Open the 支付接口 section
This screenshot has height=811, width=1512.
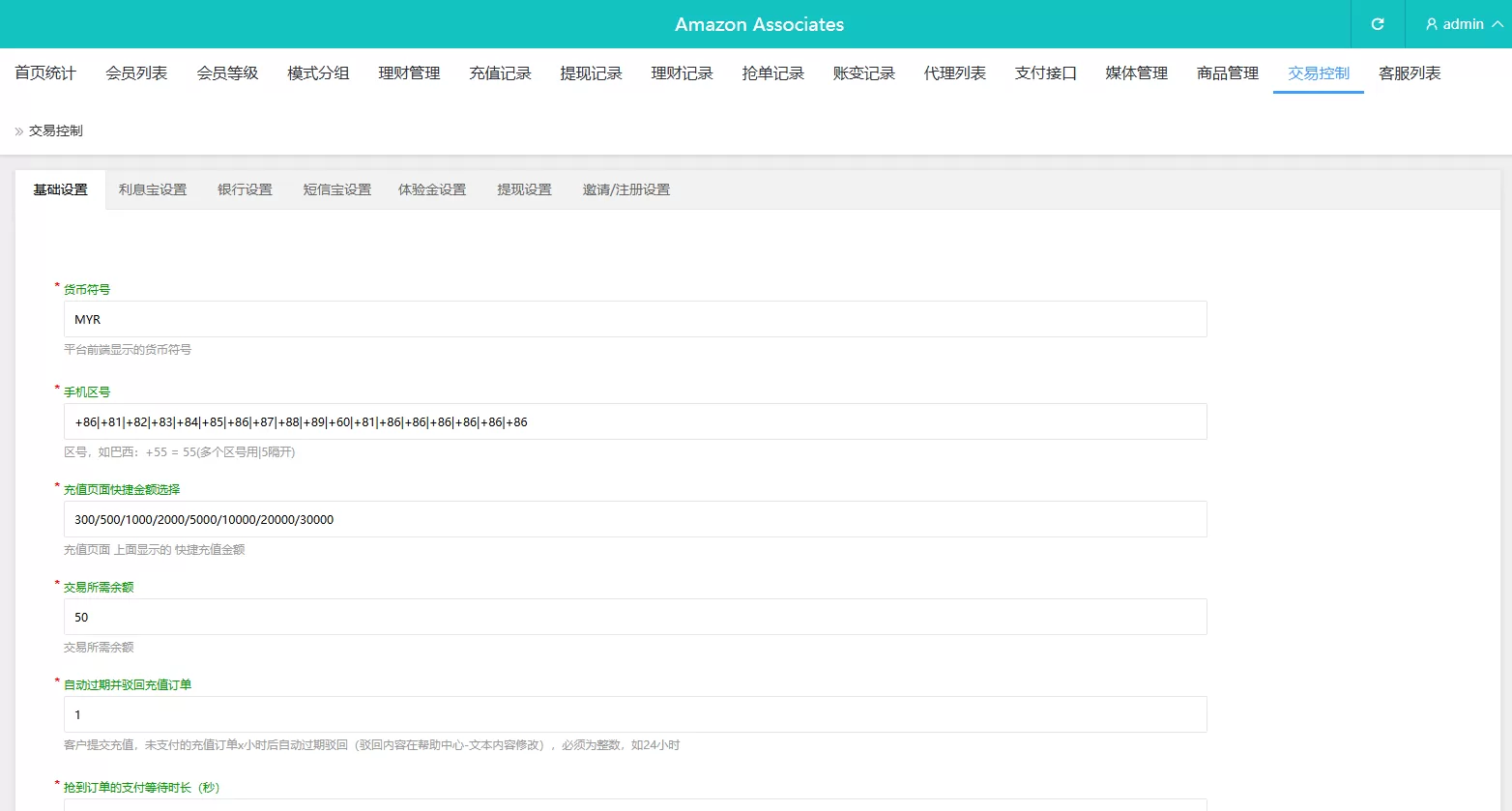pyautogui.click(x=1045, y=72)
